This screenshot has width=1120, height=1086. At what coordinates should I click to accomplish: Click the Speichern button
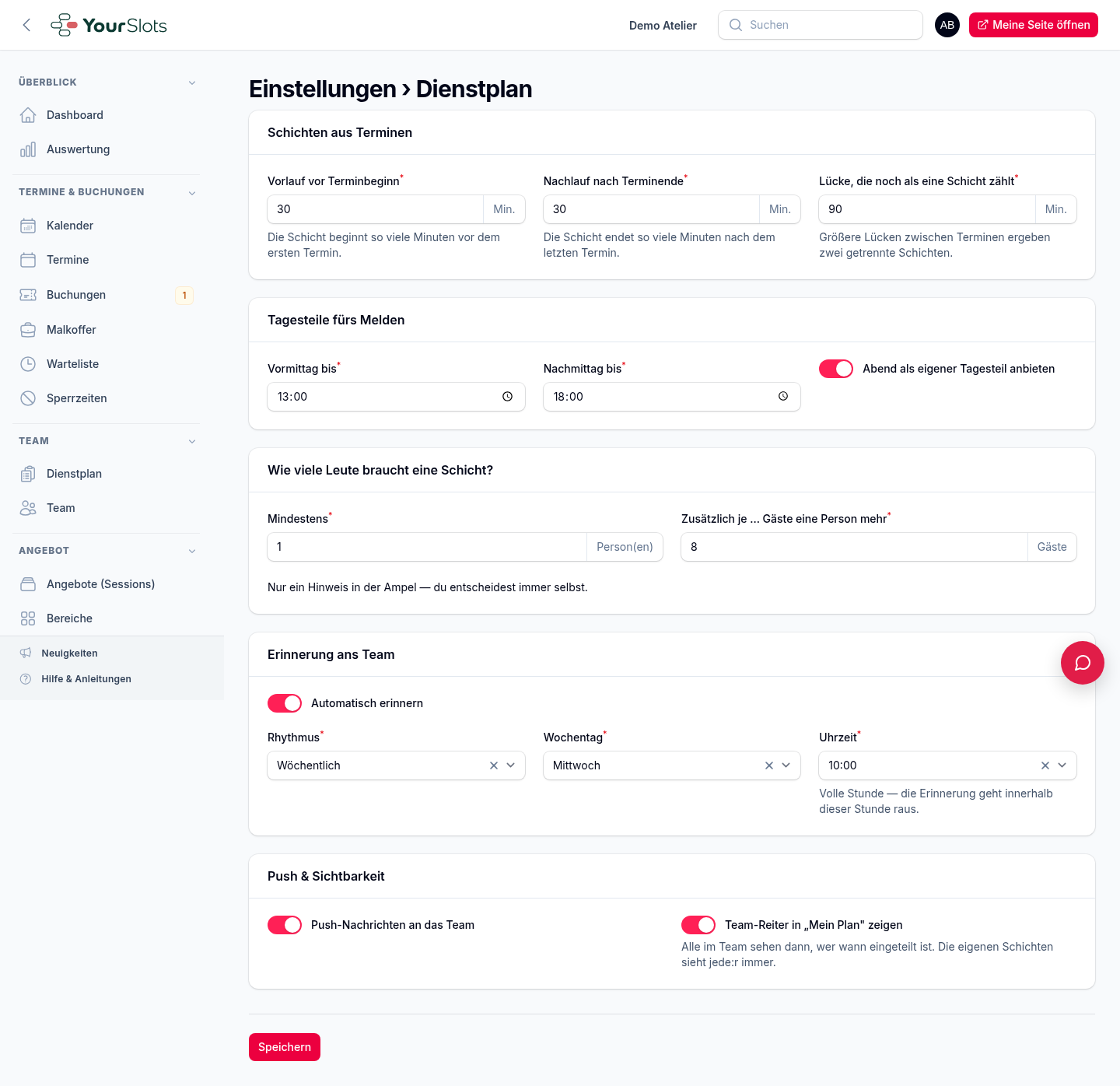click(285, 1047)
